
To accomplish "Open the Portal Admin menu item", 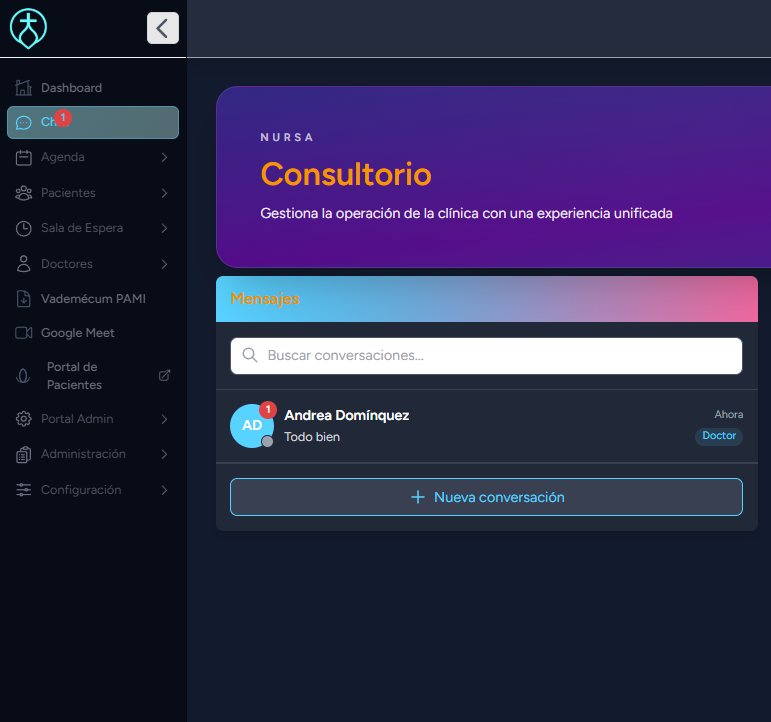I will coord(77,419).
